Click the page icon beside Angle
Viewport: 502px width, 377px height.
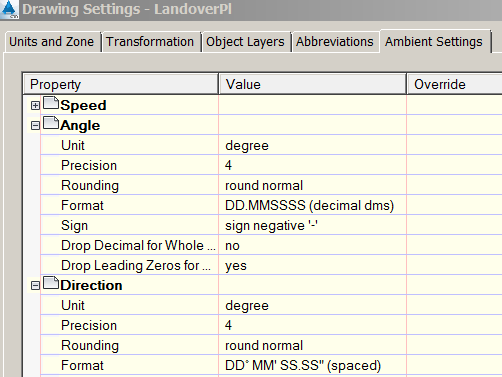(x=51, y=123)
